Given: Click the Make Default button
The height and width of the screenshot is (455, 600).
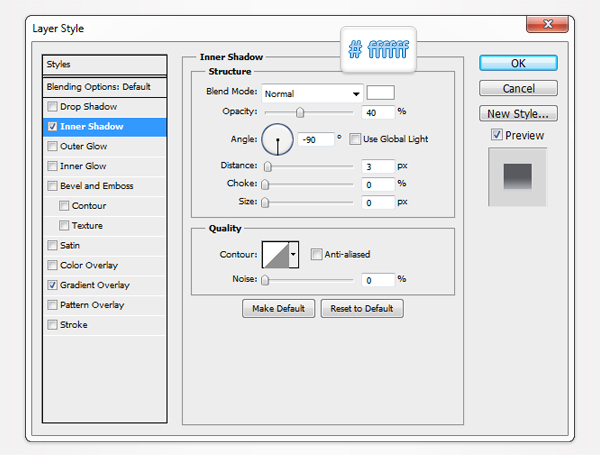Looking at the screenshot, I should coord(279,309).
